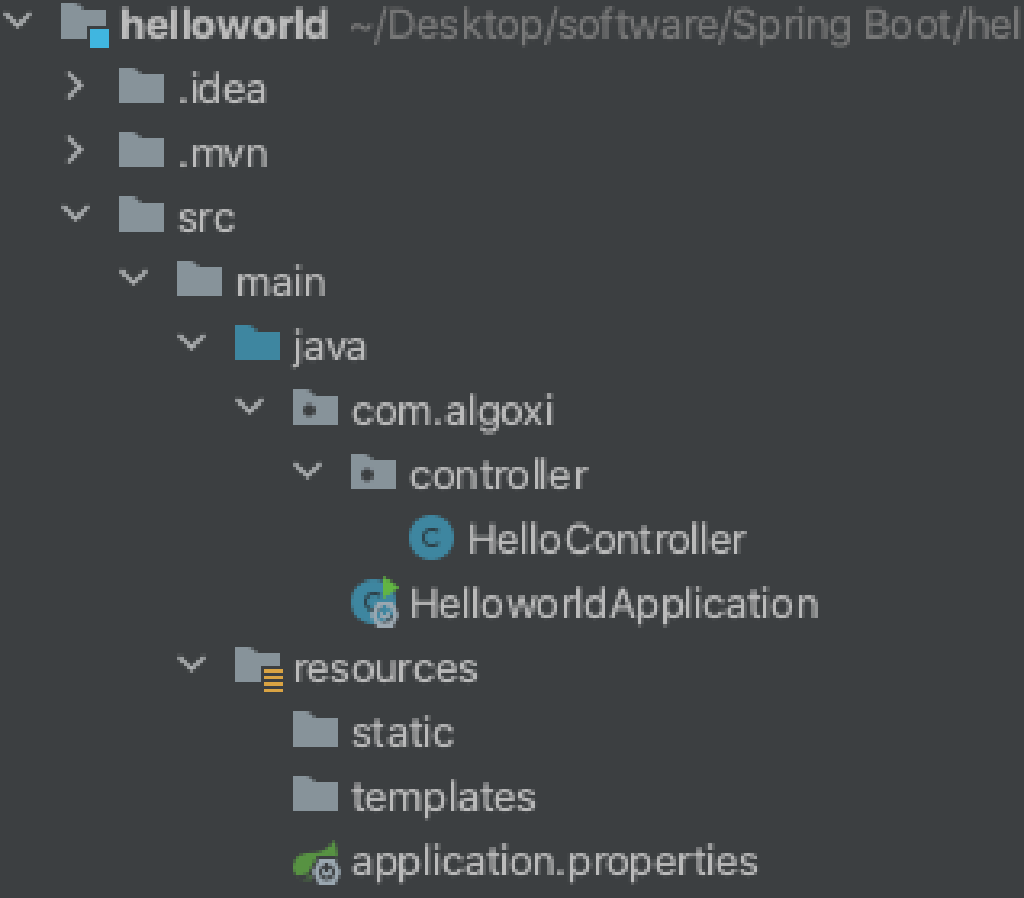
Task: Expand the .idea directory
Action: (x=75, y=87)
